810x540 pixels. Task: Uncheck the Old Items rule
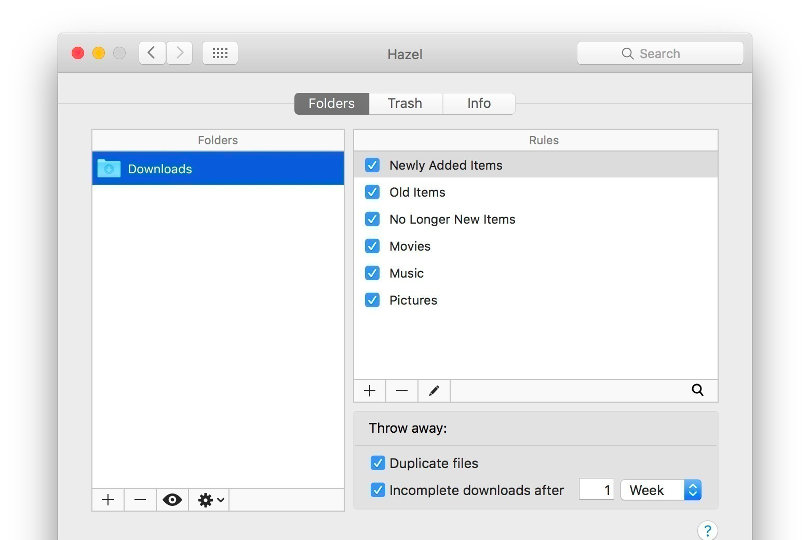[x=372, y=192]
